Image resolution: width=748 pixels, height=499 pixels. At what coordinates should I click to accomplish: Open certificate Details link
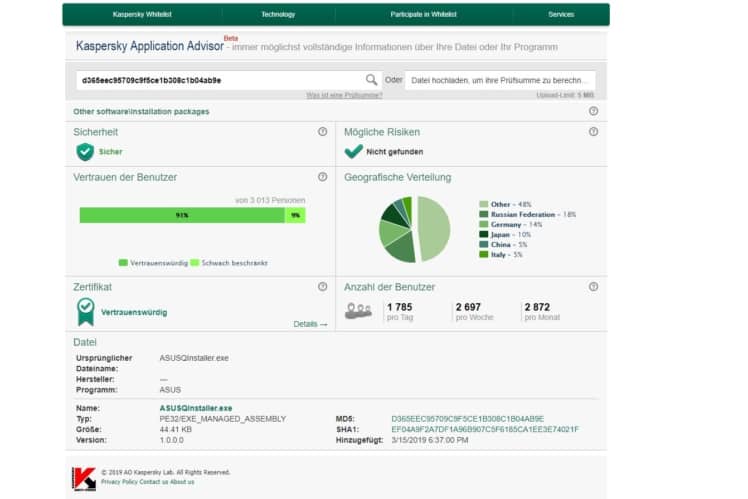point(310,324)
